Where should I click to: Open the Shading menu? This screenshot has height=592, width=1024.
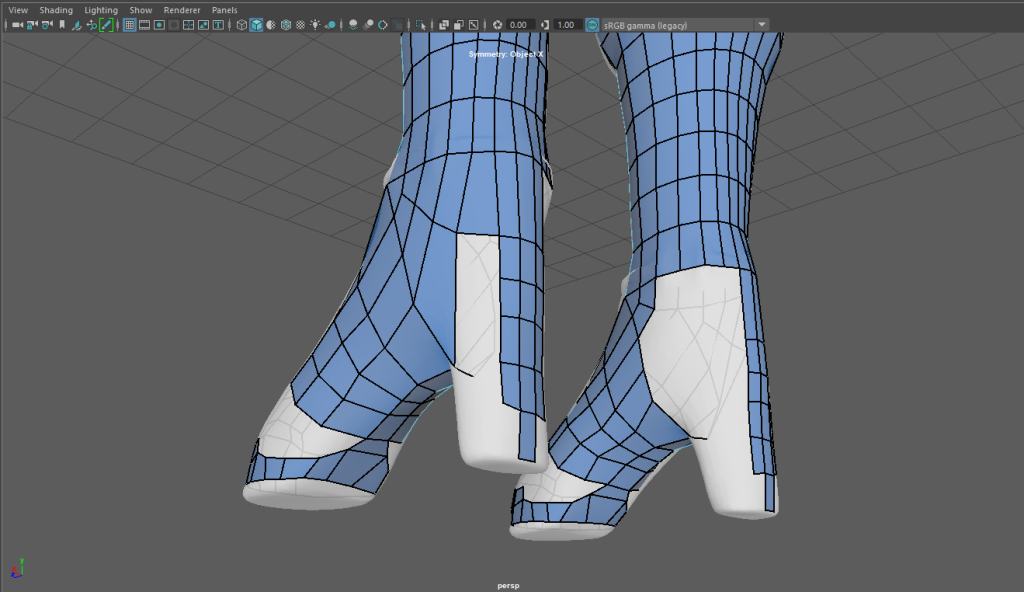[56, 10]
